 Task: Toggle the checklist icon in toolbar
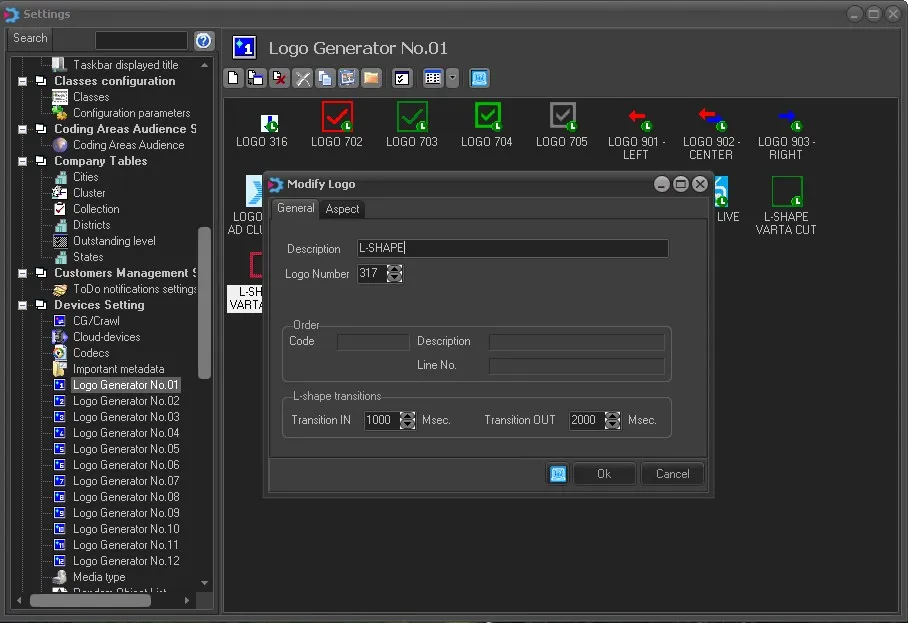pyautogui.click(x=402, y=78)
